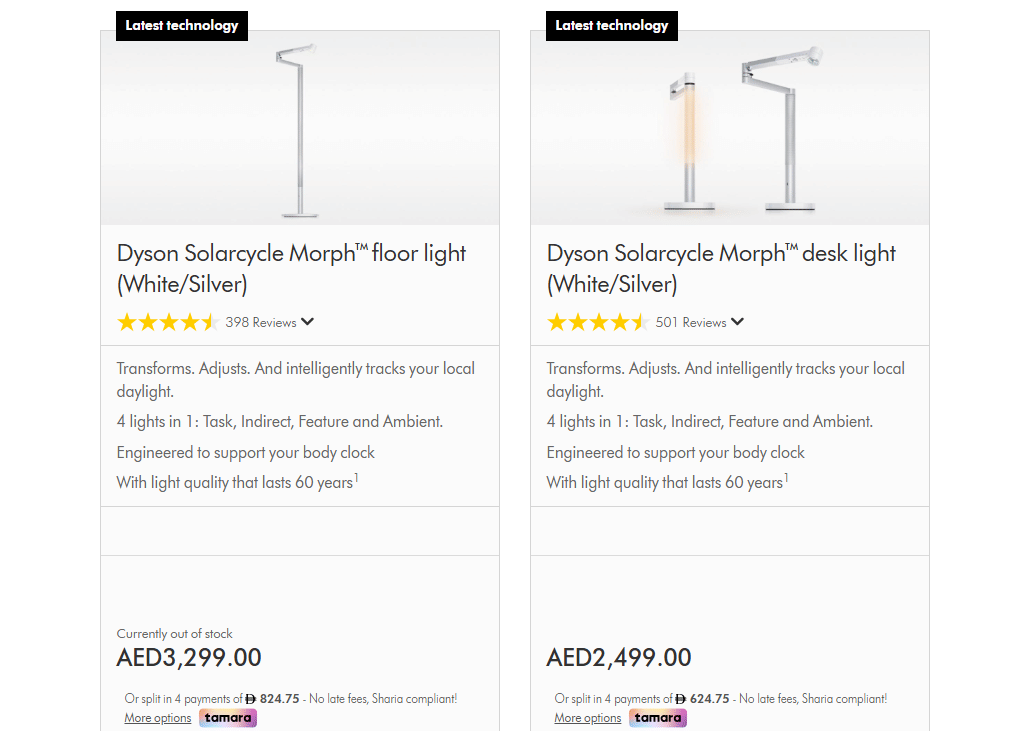Click the Dirham symbol beside 824.75
This screenshot has width=1030, height=731.
(251, 699)
